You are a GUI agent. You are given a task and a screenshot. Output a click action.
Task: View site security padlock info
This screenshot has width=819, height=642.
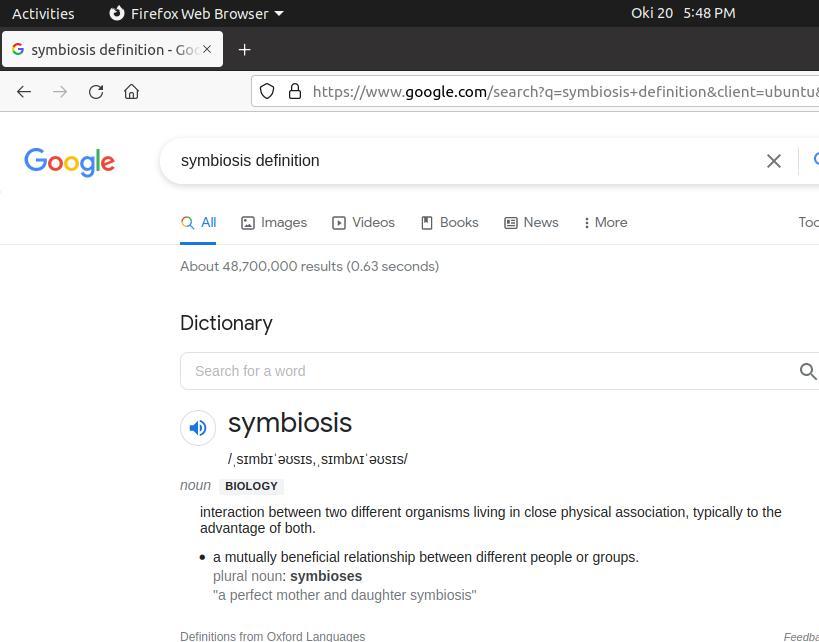[x=295, y=91]
